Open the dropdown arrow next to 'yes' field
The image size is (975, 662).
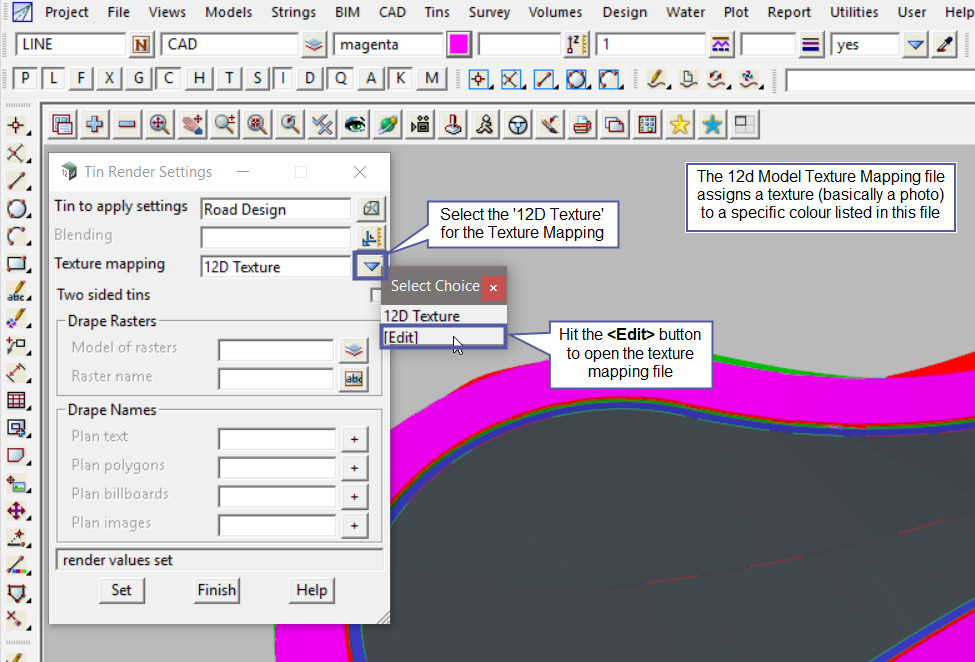pyautogui.click(x=915, y=45)
